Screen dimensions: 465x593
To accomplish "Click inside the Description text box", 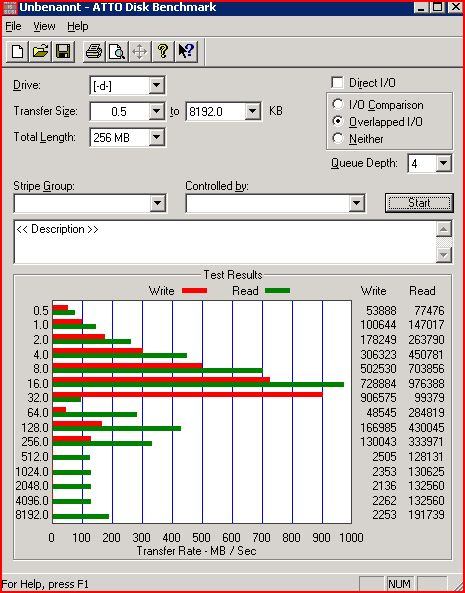I will (x=225, y=242).
